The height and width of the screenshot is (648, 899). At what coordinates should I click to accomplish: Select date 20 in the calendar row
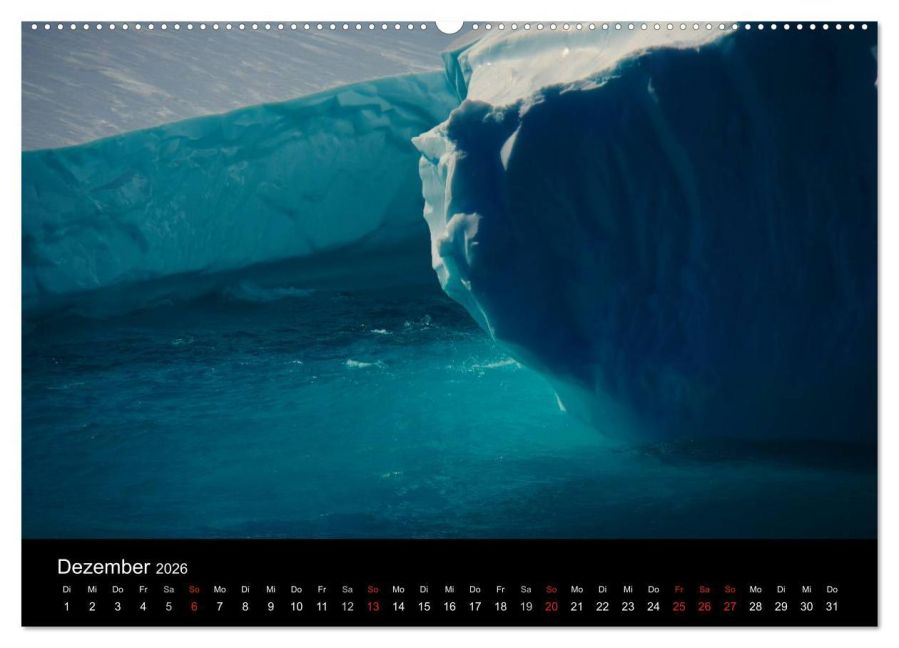[x=552, y=606]
